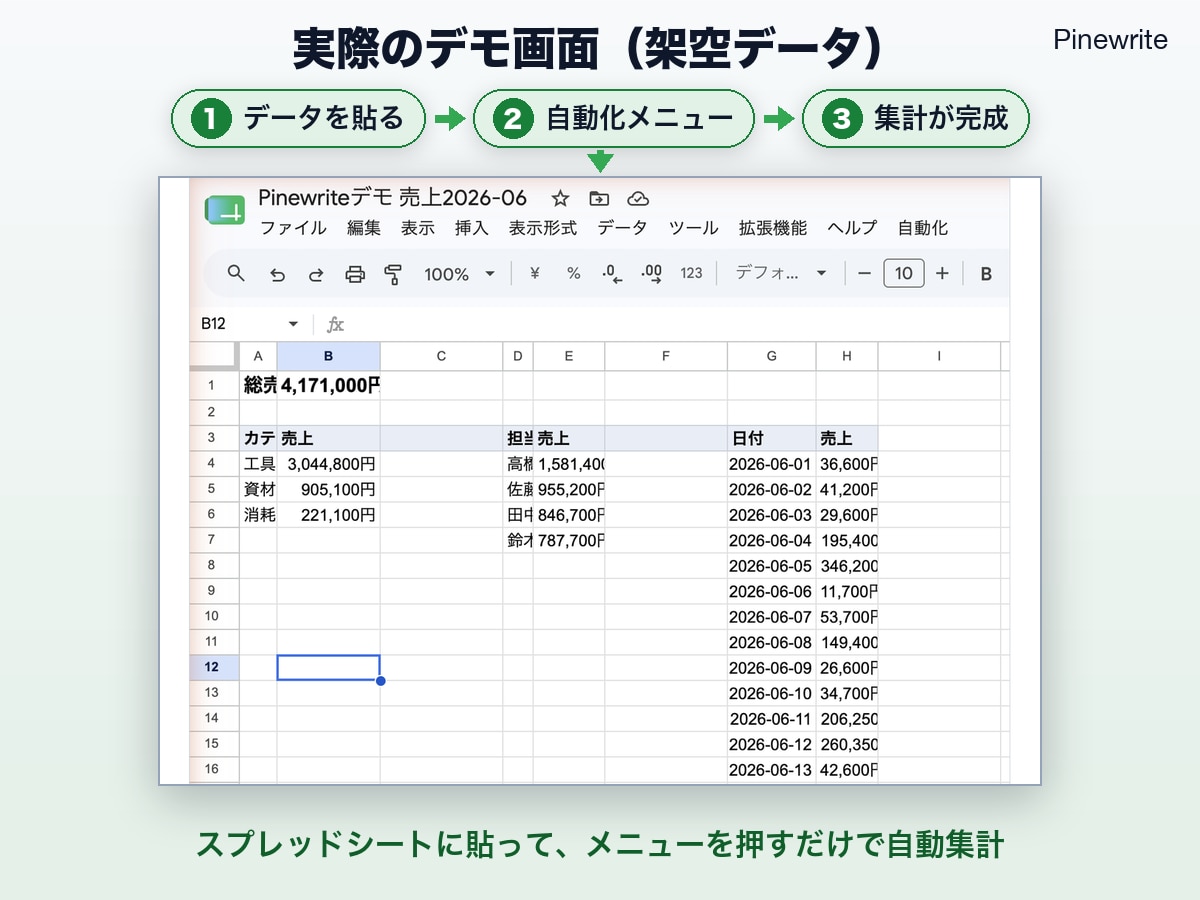Select the paint format roller
The height and width of the screenshot is (900, 1200).
click(x=393, y=274)
